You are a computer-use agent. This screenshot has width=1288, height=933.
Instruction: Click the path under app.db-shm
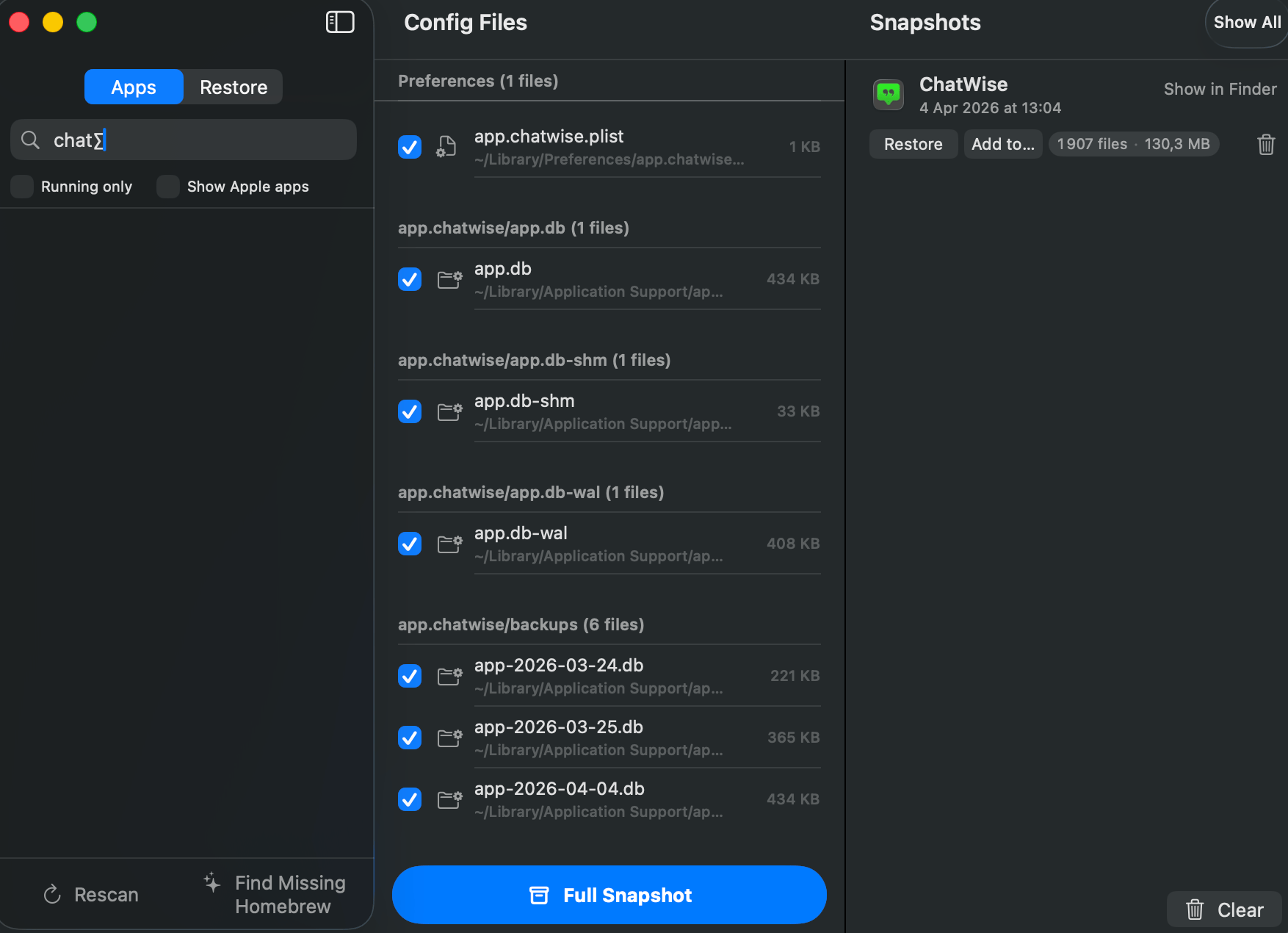coord(603,424)
